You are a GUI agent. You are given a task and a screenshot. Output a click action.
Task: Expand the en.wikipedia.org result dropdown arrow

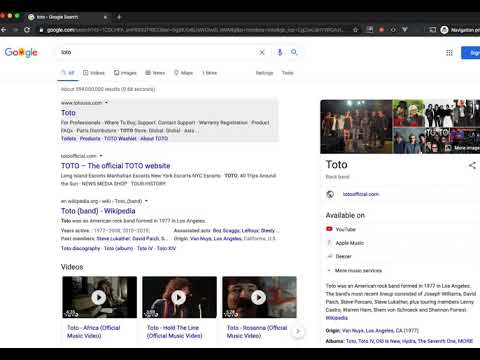(146, 201)
